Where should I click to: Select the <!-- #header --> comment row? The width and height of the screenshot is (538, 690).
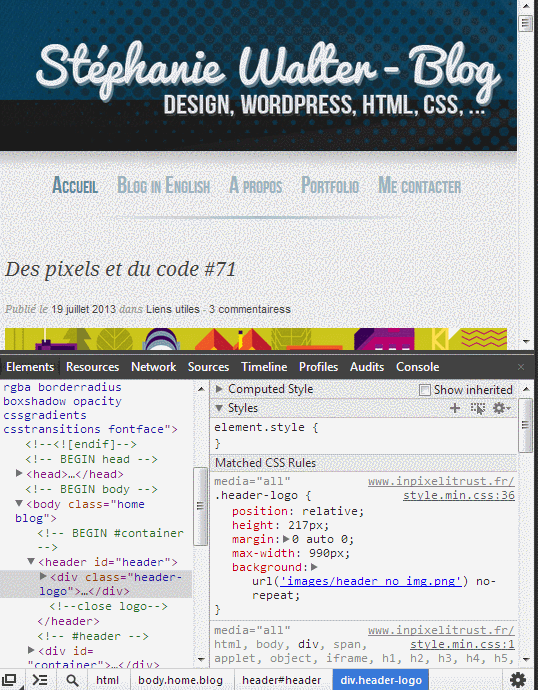(93, 636)
